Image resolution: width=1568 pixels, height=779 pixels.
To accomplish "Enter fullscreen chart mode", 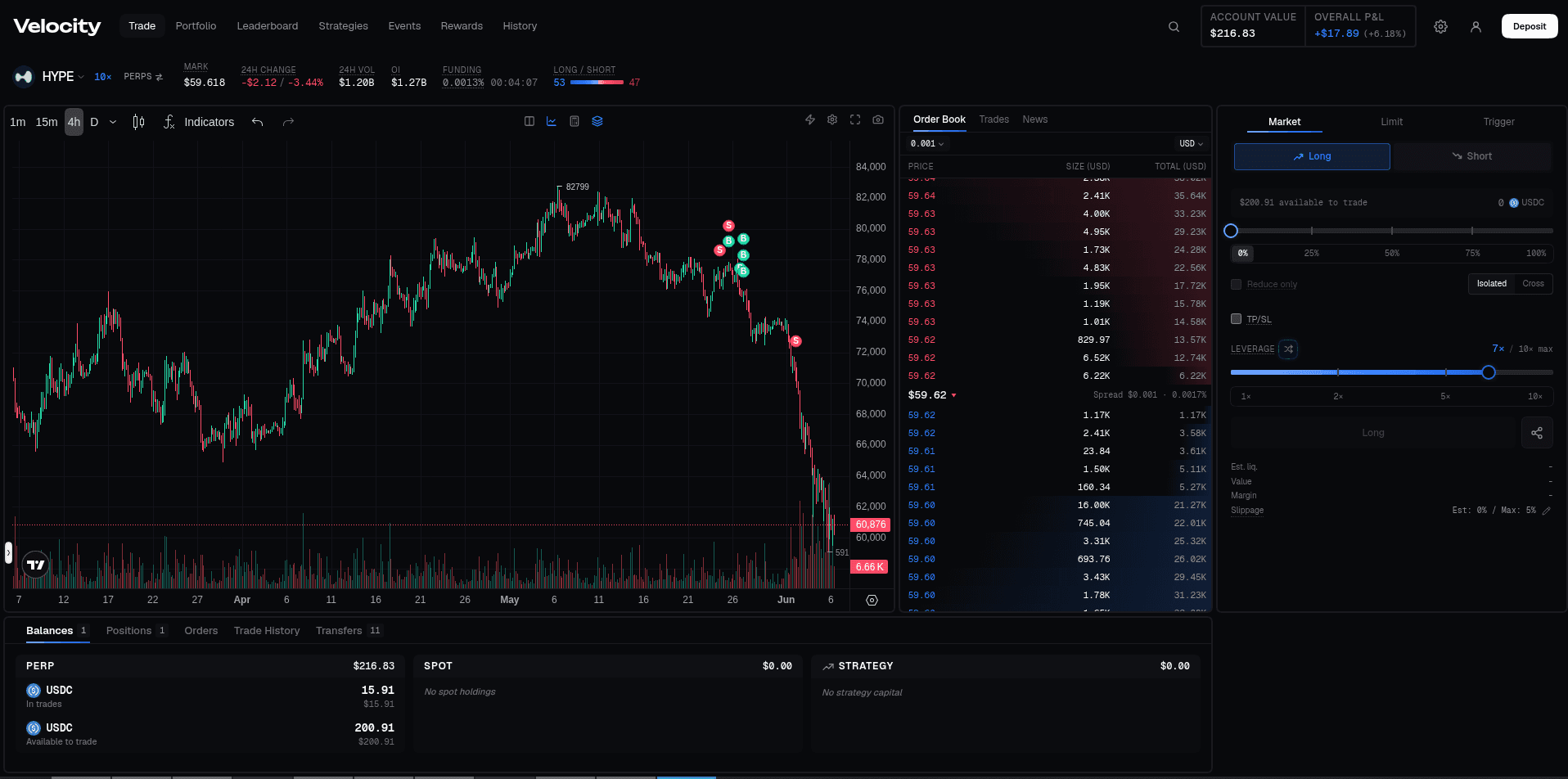I will click(x=855, y=119).
